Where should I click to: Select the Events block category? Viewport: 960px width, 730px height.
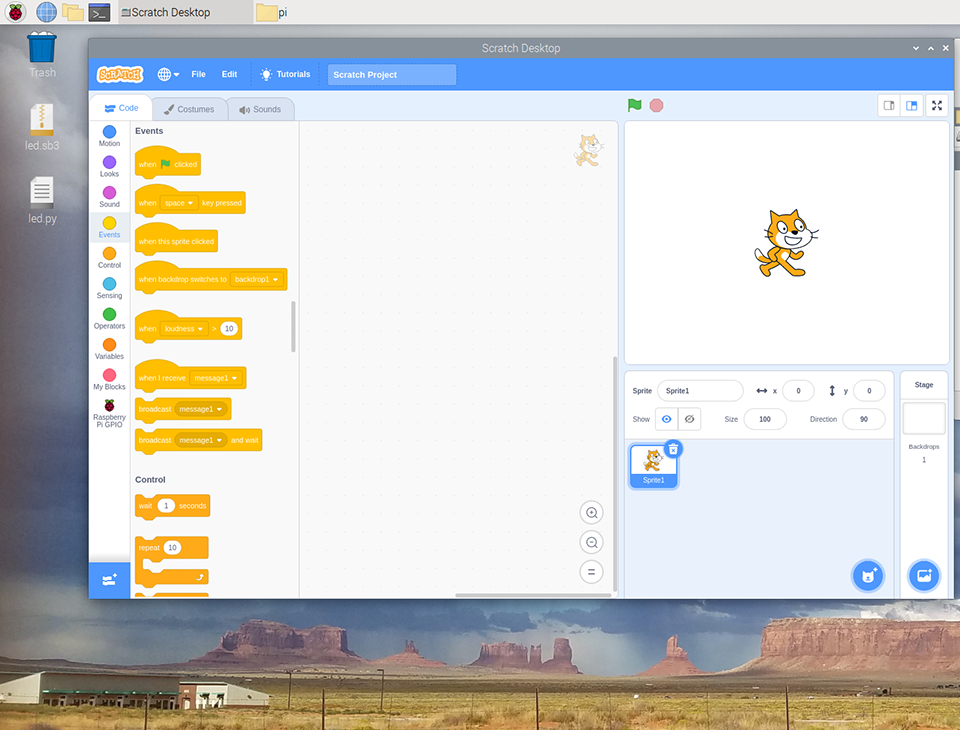[110, 227]
